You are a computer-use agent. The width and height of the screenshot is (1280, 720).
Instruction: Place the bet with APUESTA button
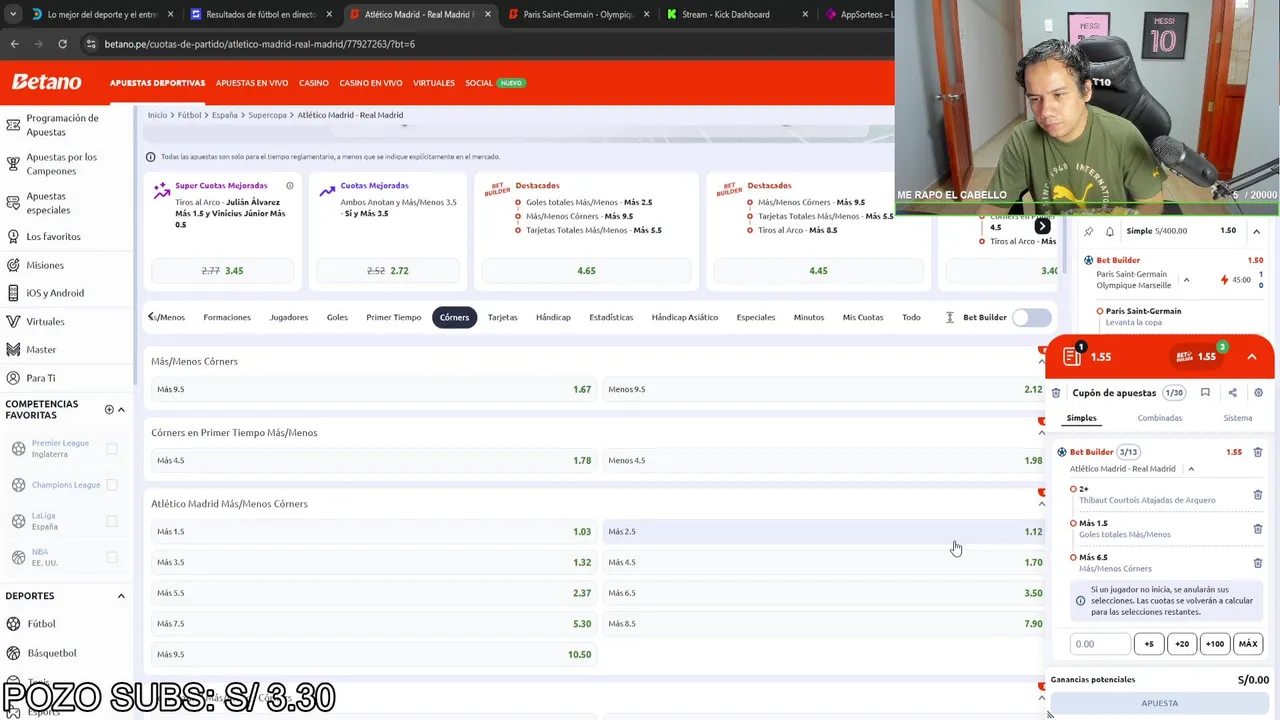[x=1160, y=703]
